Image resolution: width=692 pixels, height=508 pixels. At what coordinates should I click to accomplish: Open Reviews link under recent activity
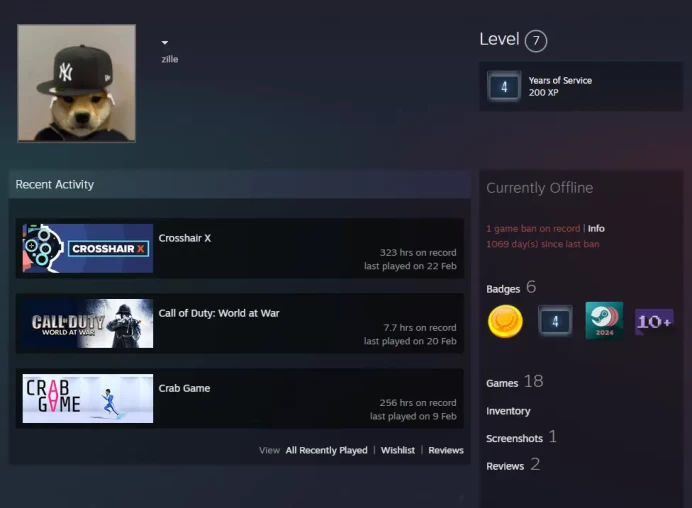(446, 450)
